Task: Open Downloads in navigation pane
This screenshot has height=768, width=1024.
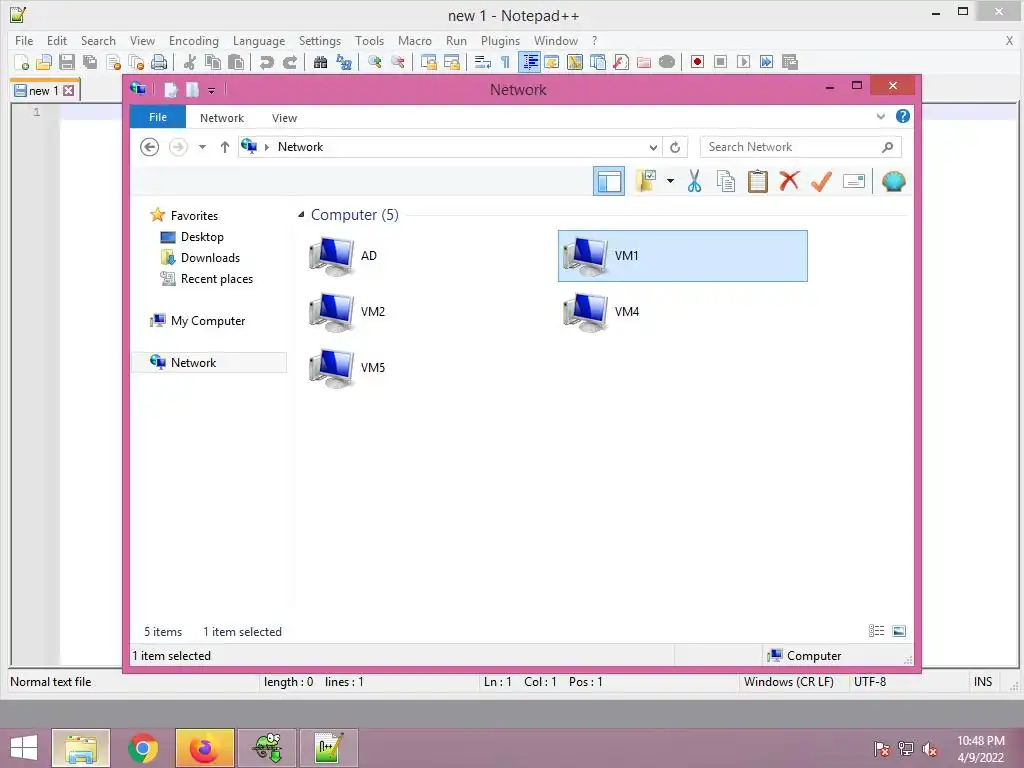Action: (x=210, y=257)
